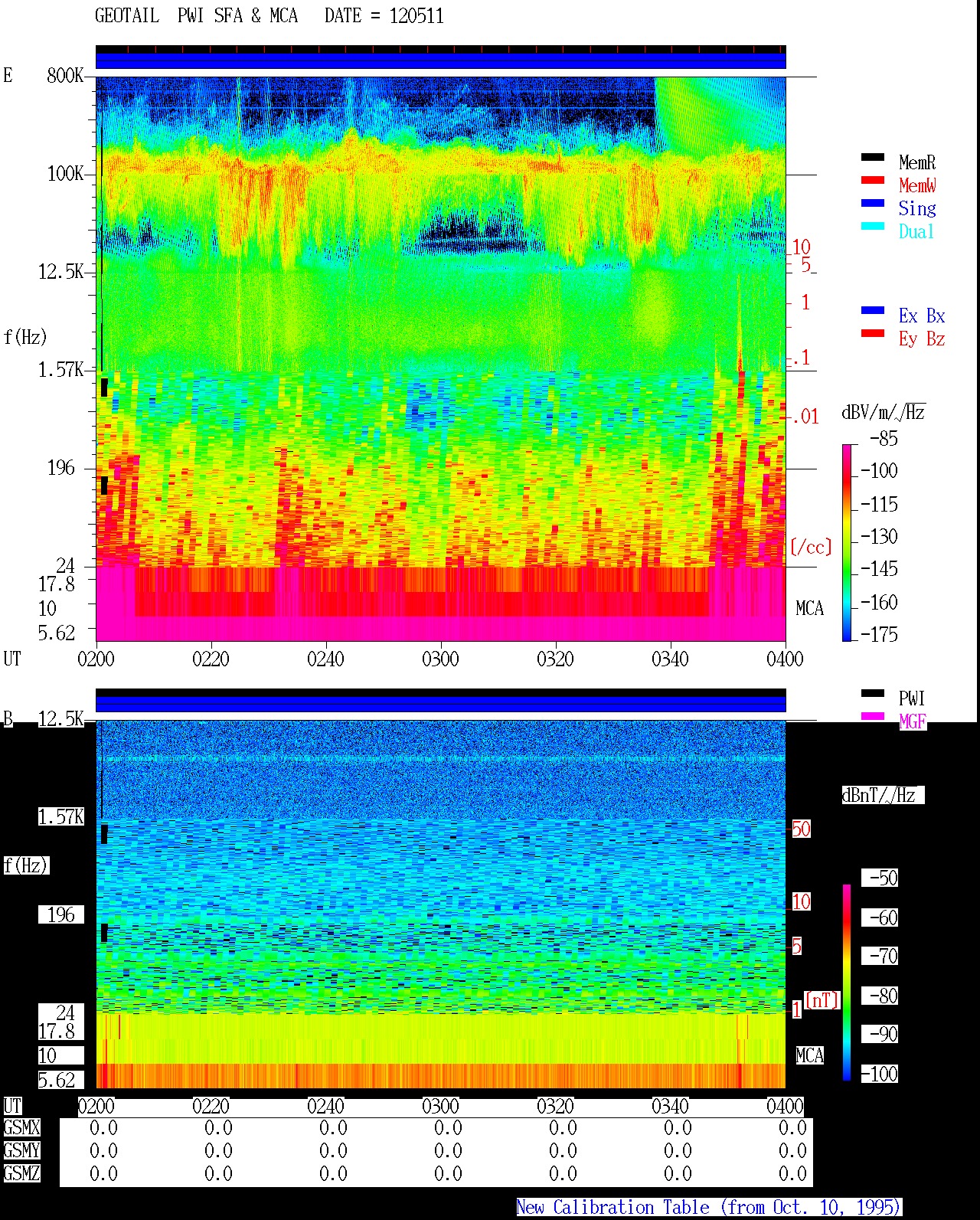Image resolution: width=980 pixels, height=1220 pixels.
Task: Click the dBnT magnetic field color scale bar
Action: tap(847, 983)
